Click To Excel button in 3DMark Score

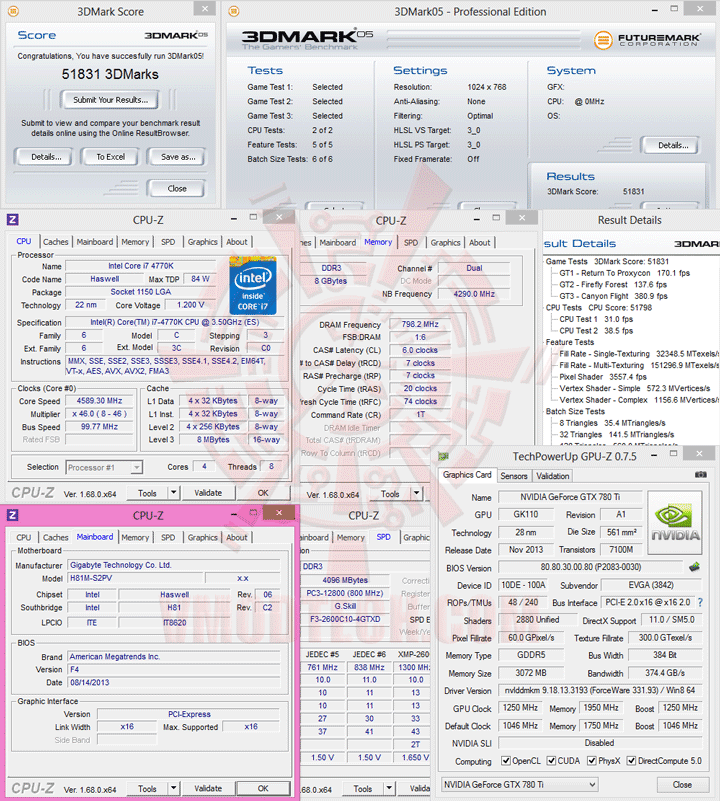point(110,157)
